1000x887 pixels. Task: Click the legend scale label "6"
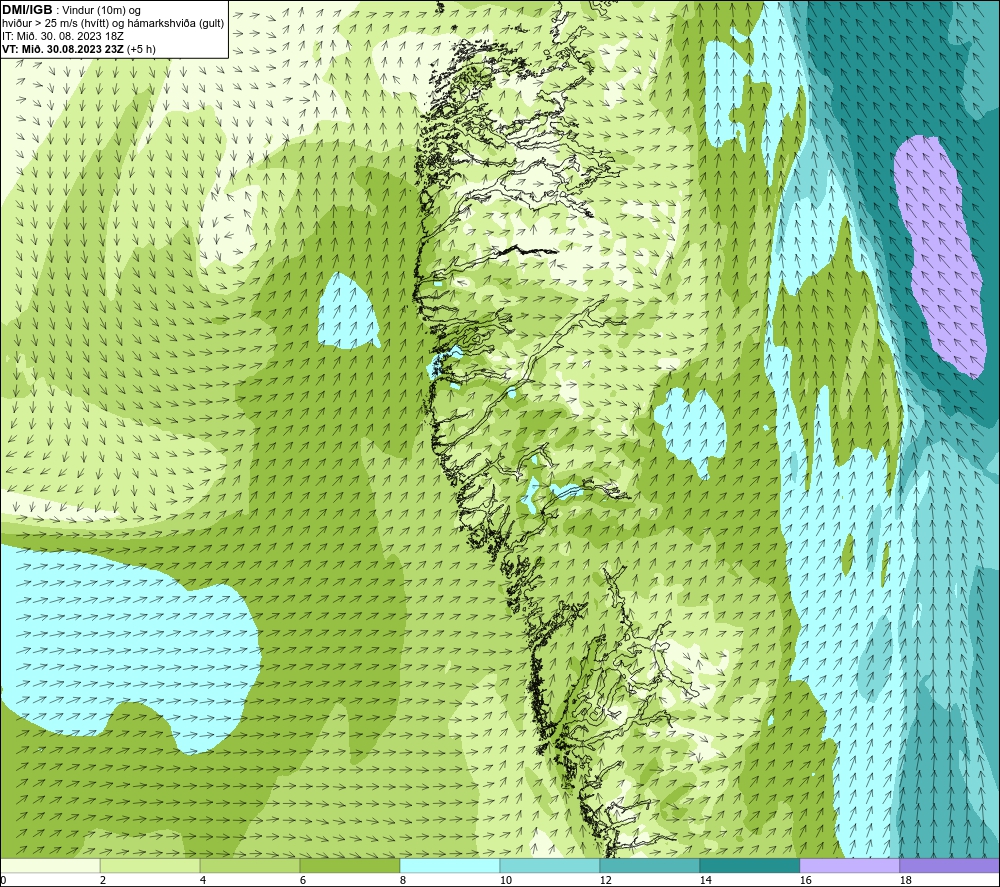point(302,880)
